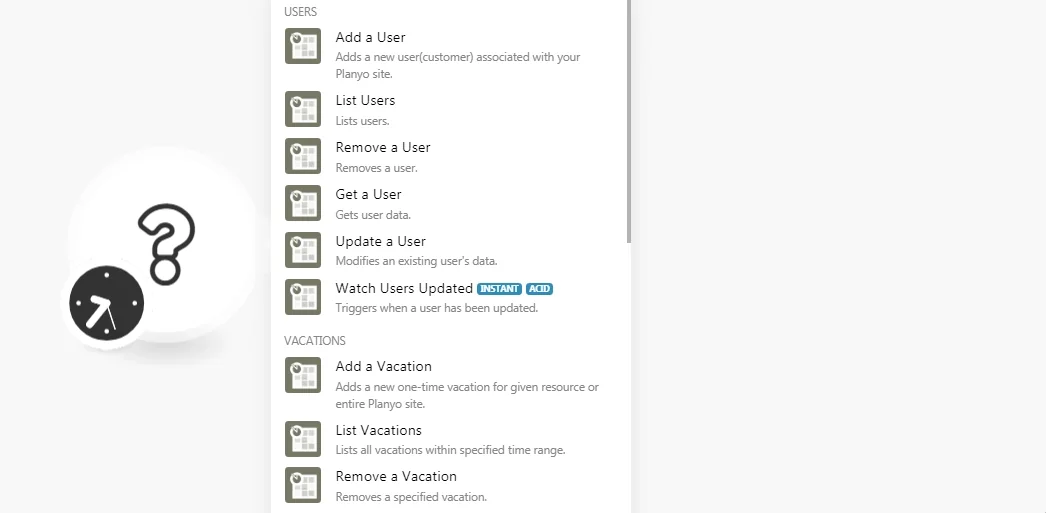Choose the Update a User action
Viewport: 1046px width, 513px height.
[450, 250]
